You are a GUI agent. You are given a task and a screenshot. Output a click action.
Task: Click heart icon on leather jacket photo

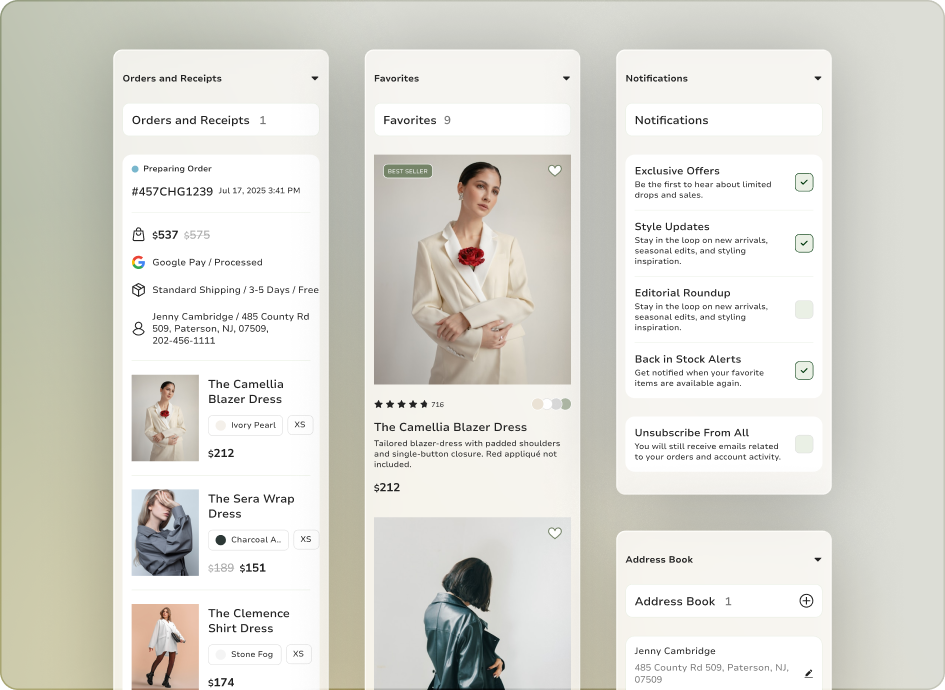[x=555, y=533]
